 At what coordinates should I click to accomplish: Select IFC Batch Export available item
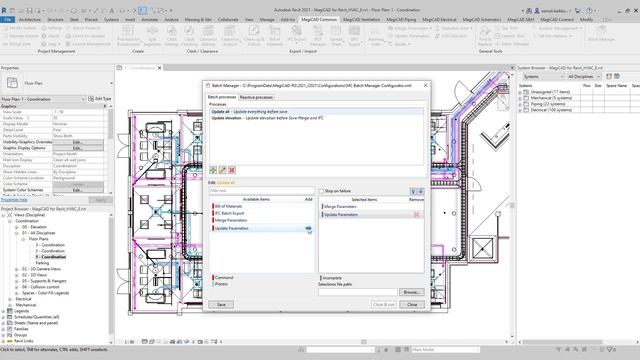229,213
